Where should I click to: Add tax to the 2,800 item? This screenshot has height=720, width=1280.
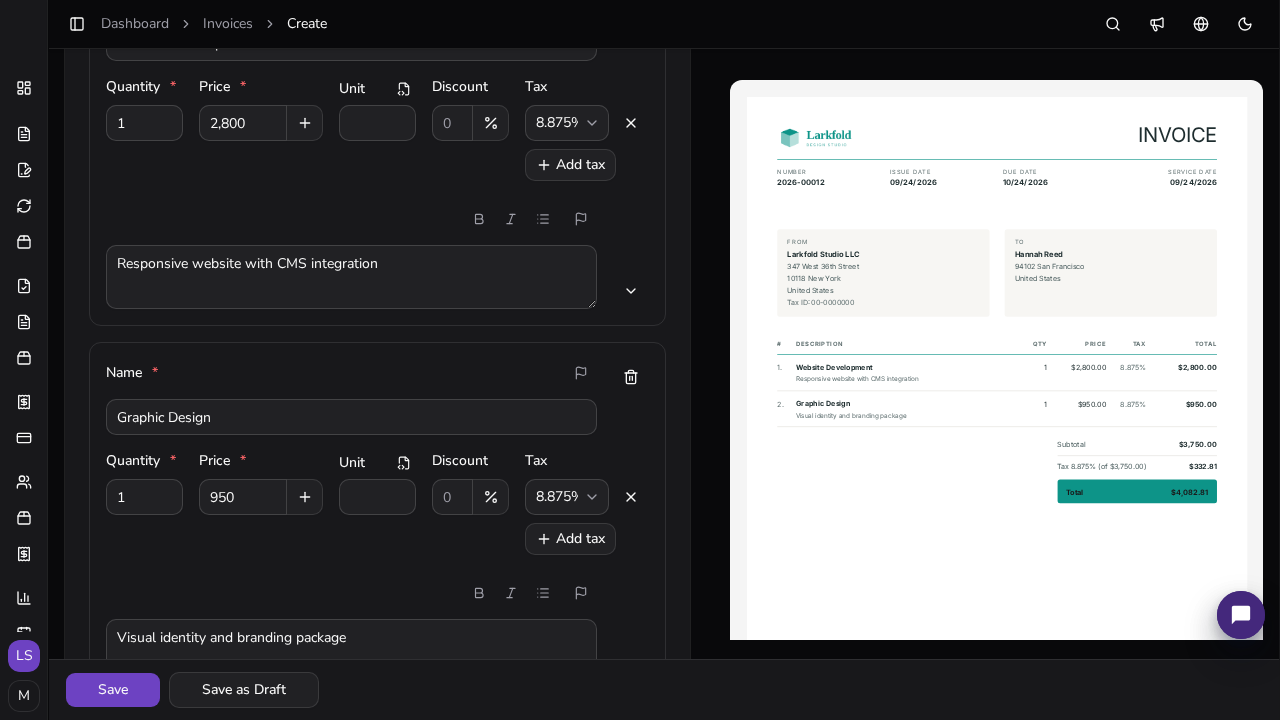pos(570,165)
